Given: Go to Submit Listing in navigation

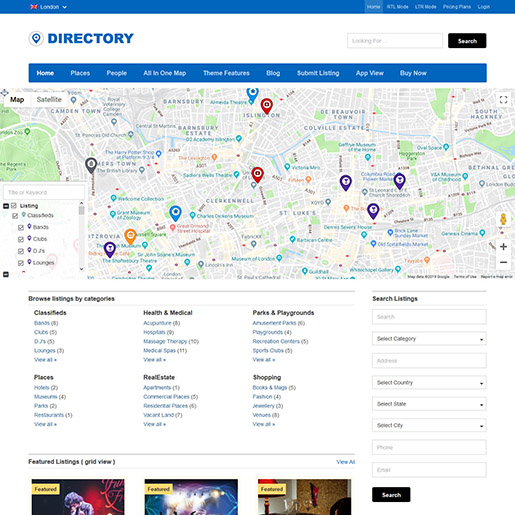Looking at the screenshot, I should 318,73.
